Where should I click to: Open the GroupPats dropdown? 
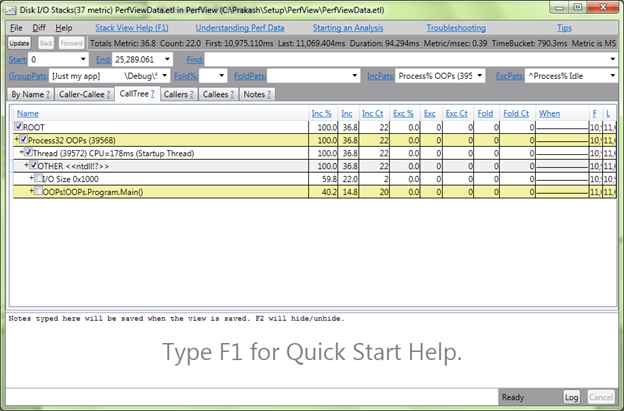point(165,76)
